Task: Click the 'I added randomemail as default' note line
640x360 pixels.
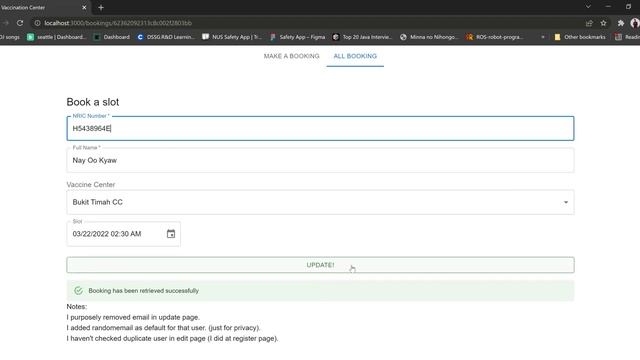Action: 163,328
